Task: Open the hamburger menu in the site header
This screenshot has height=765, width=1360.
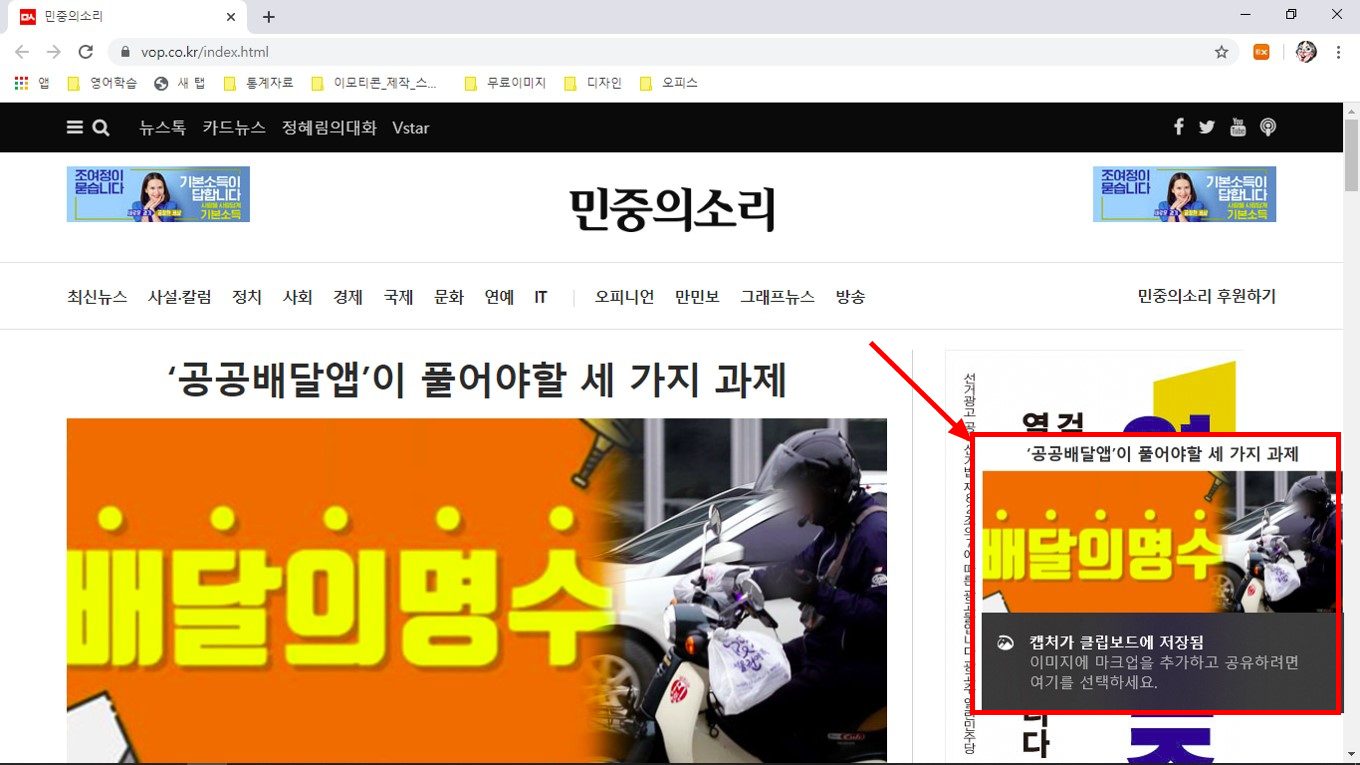Action: pos(75,127)
